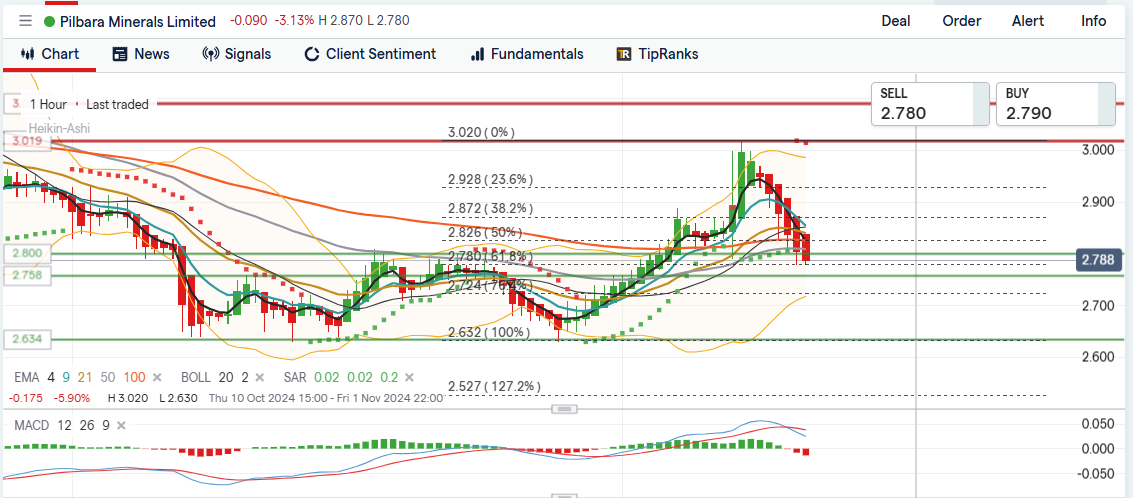Open the 1 Hour timeframe selector

pos(48,104)
